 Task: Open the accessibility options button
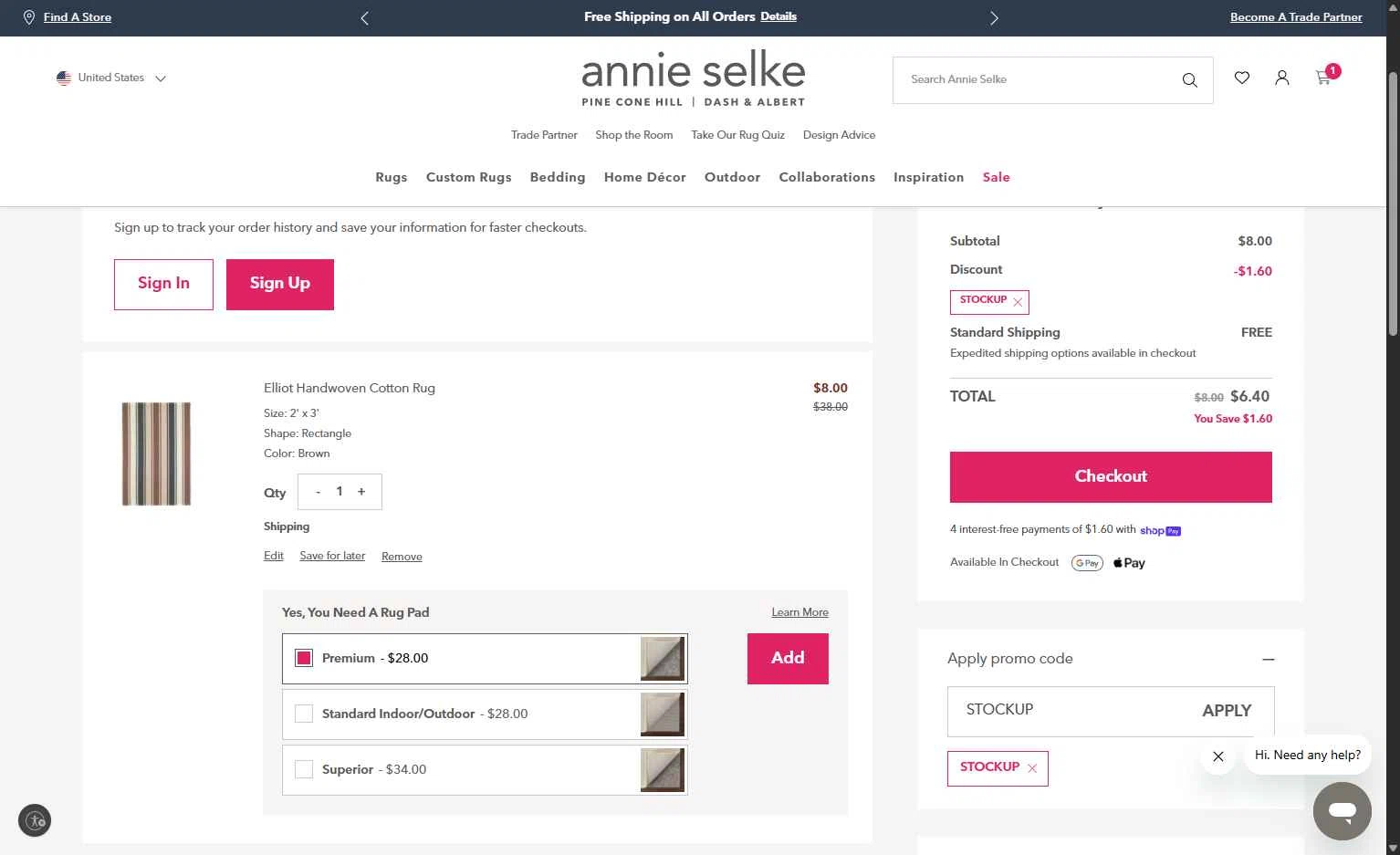[35, 819]
